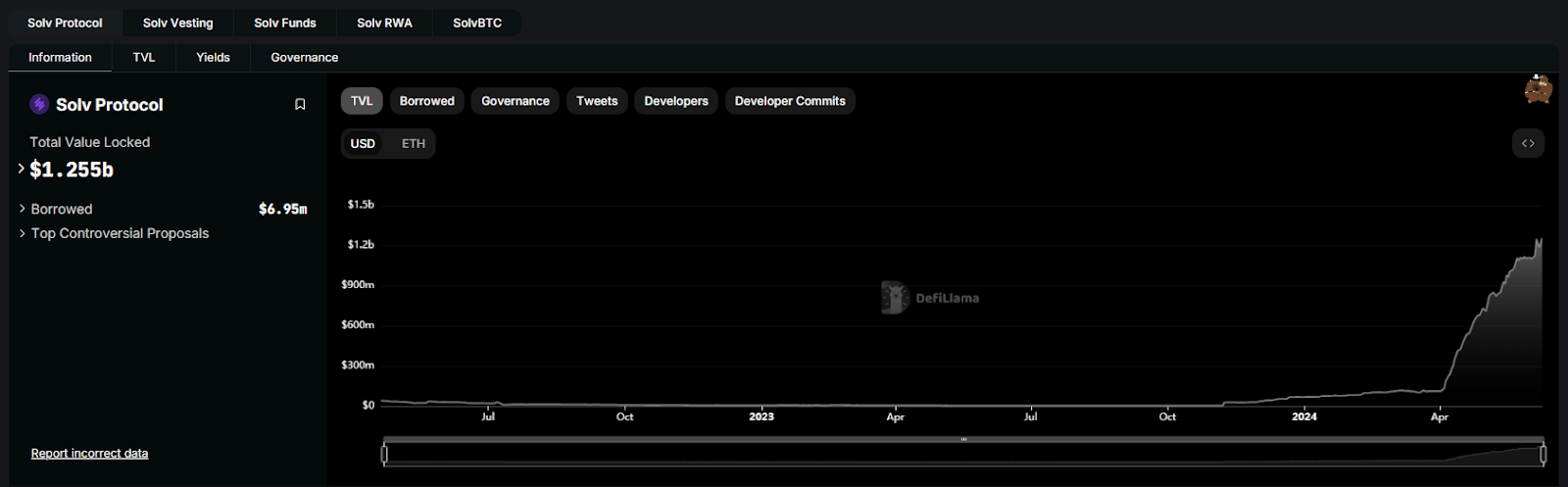1568x487 pixels.
Task: Switch chart denomination to USD
Action: (x=363, y=143)
